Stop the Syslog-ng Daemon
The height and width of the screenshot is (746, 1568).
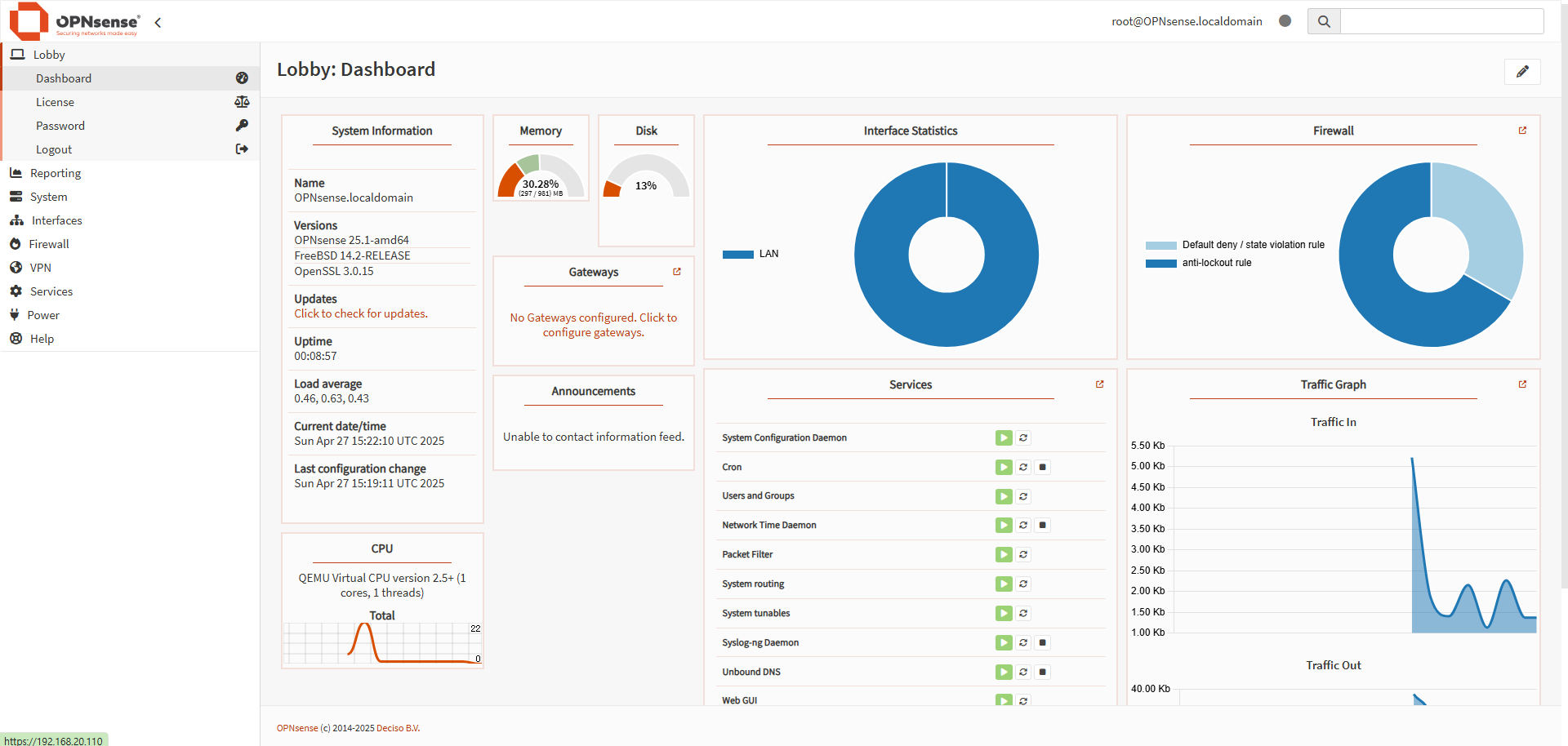pyautogui.click(x=1043, y=643)
